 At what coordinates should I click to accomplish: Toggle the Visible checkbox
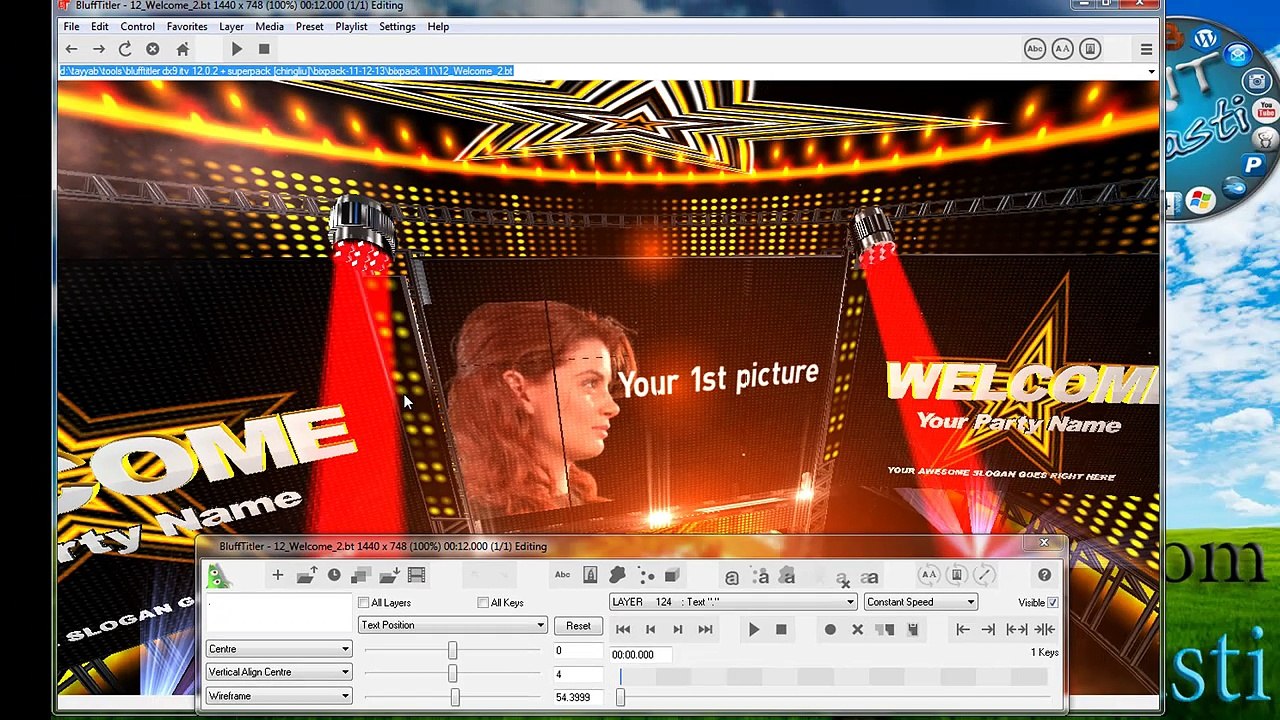point(1052,603)
